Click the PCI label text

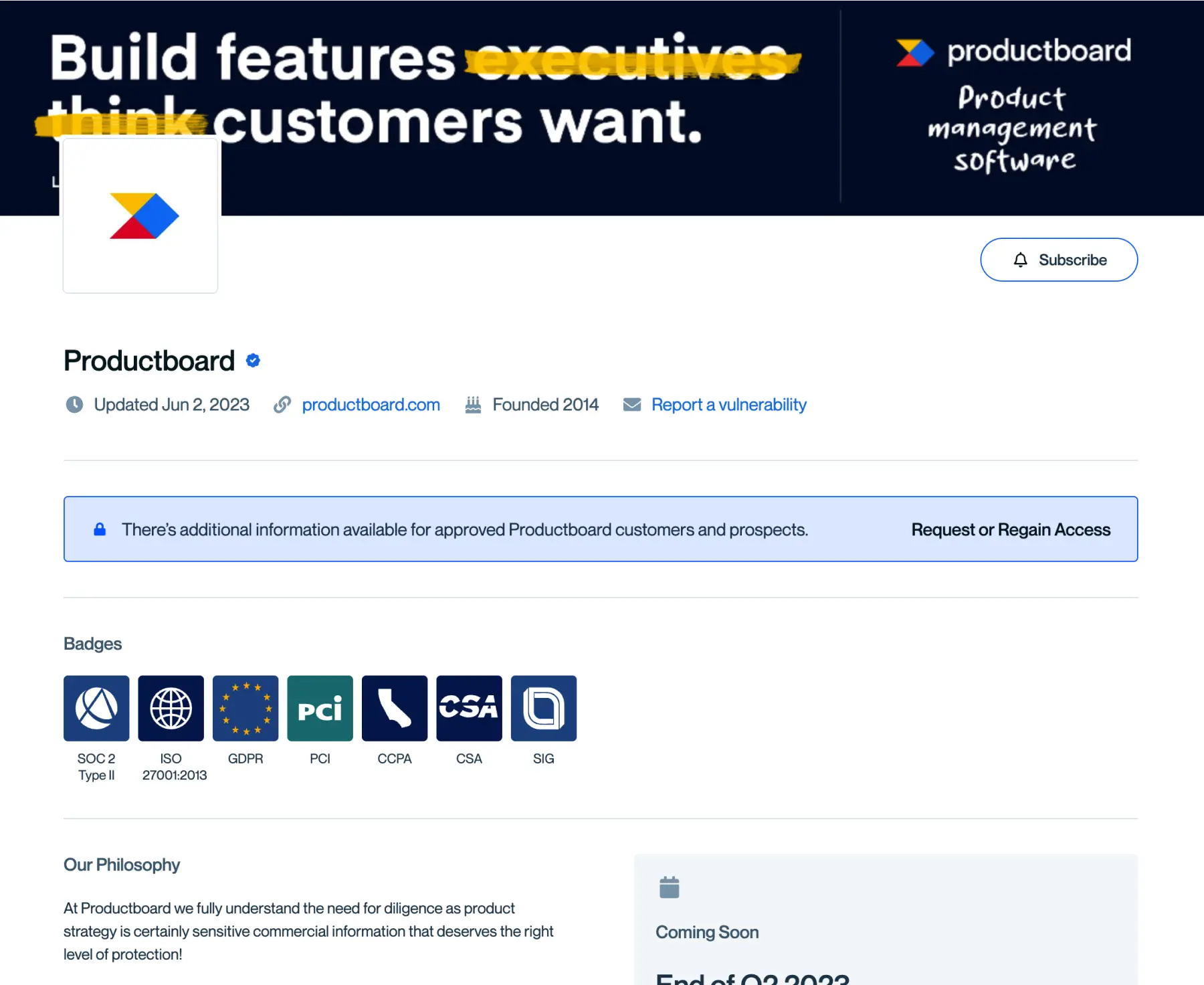click(320, 759)
